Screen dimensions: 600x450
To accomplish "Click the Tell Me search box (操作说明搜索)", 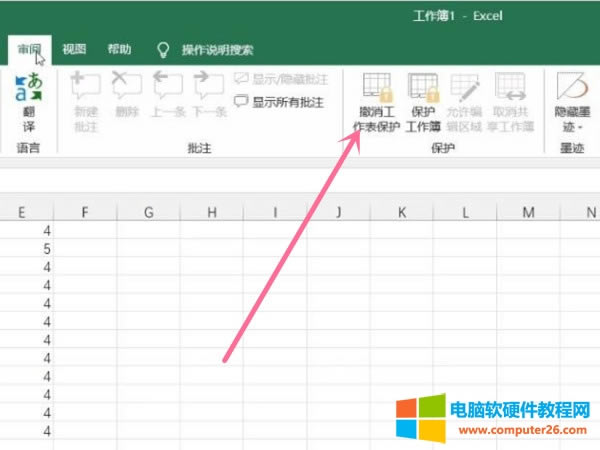I will 216,49.
